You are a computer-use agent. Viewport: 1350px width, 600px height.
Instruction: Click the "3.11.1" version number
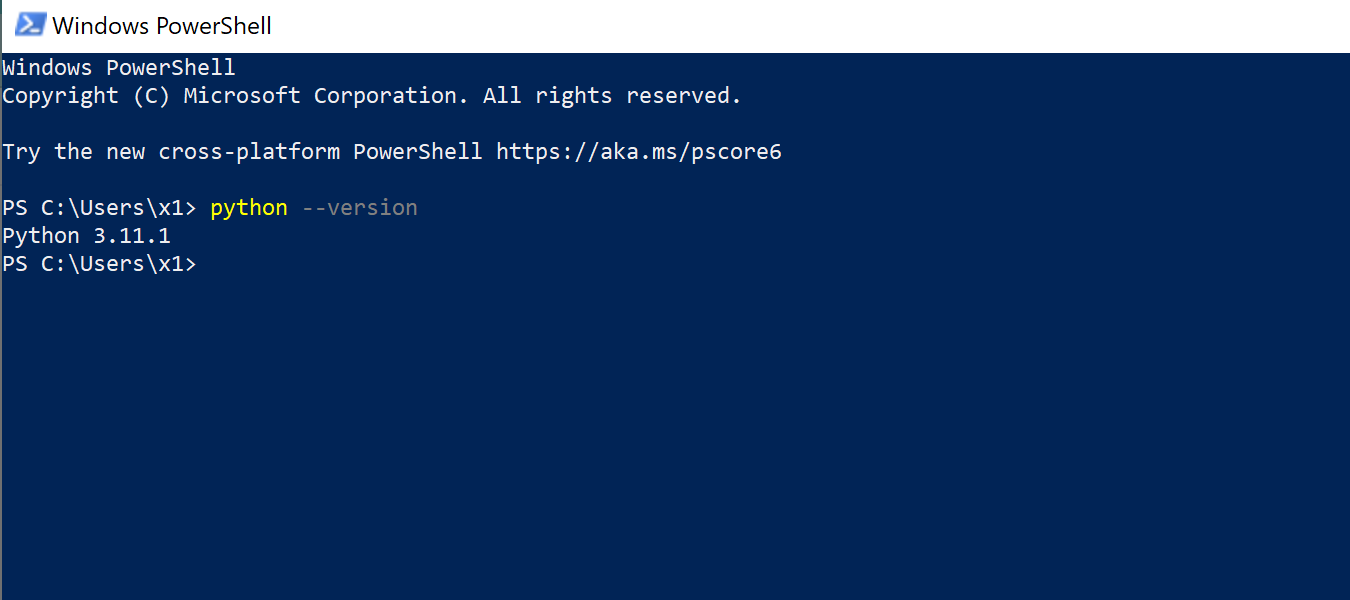tap(133, 236)
